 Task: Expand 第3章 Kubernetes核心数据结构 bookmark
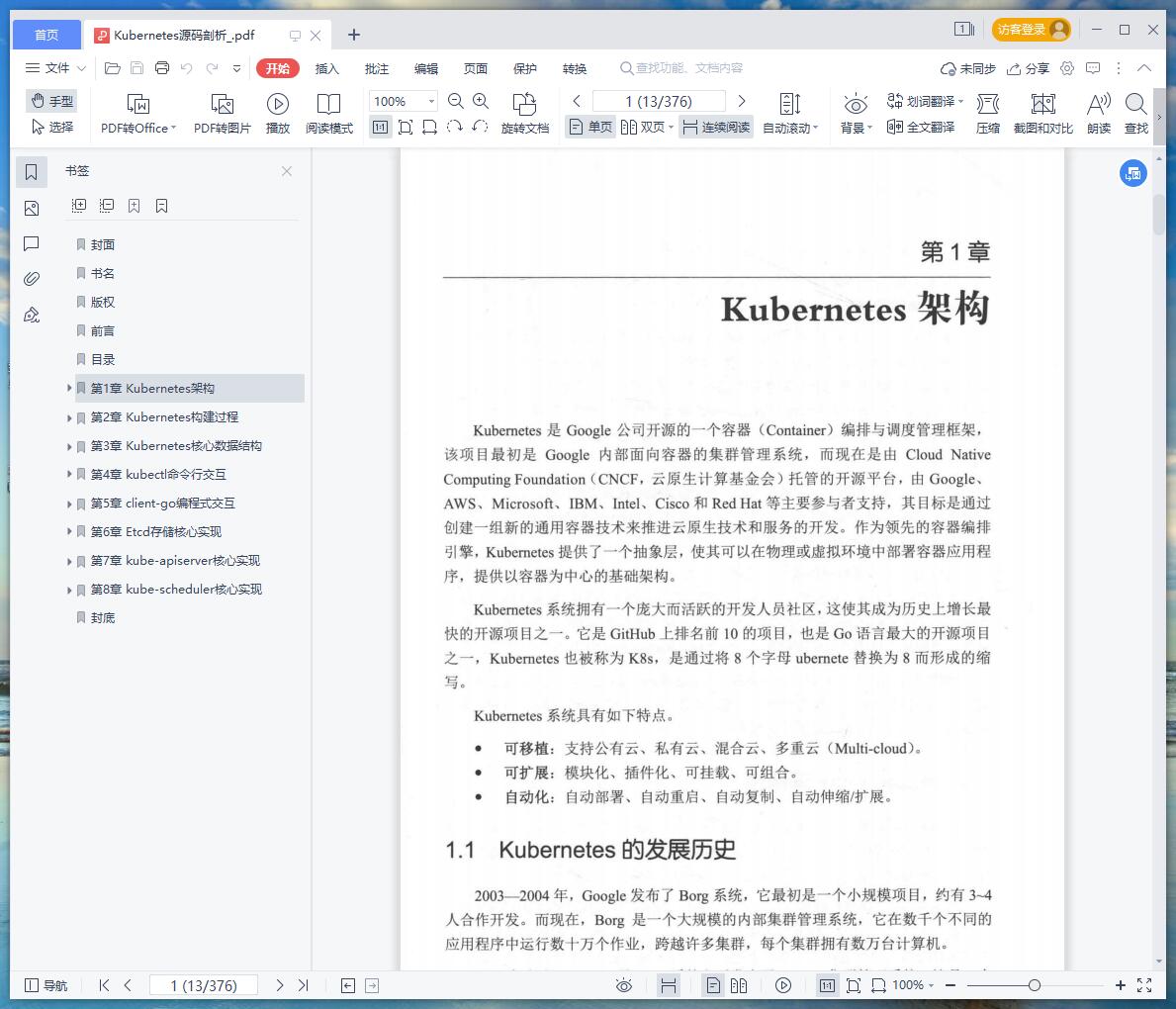69,445
